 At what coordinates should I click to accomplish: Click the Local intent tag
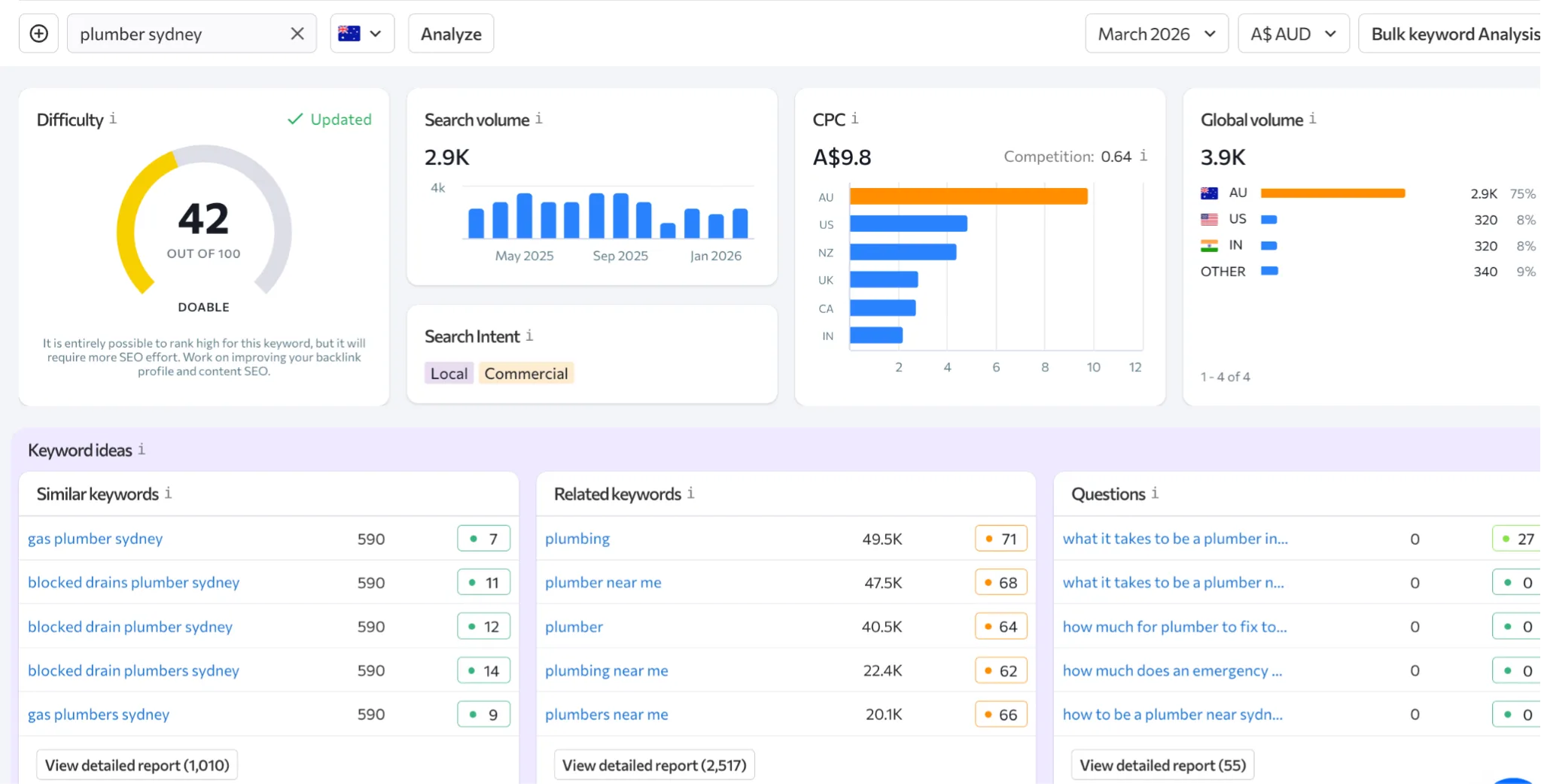pyautogui.click(x=449, y=373)
